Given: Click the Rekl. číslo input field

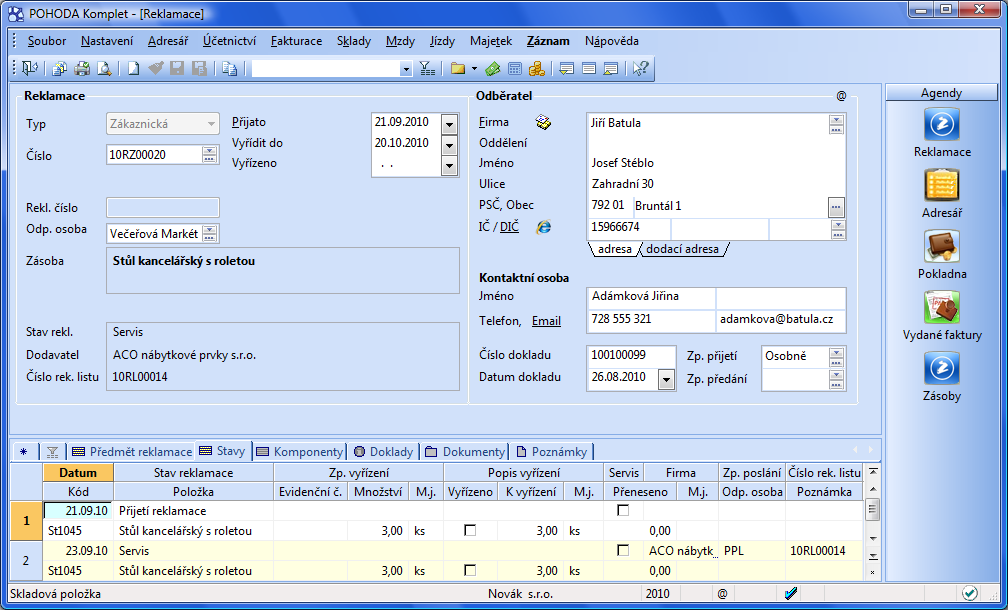Looking at the screenshot, I should 163,208.
